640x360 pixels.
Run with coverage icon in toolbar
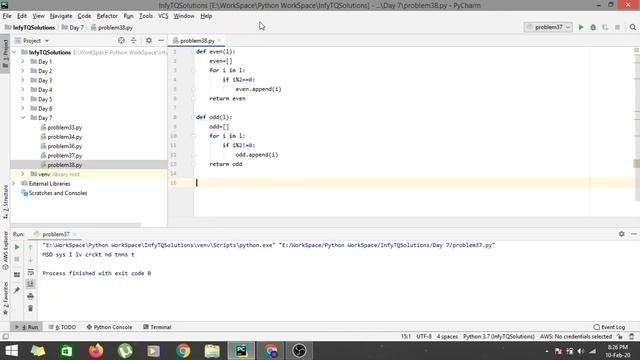coord(605,27)
